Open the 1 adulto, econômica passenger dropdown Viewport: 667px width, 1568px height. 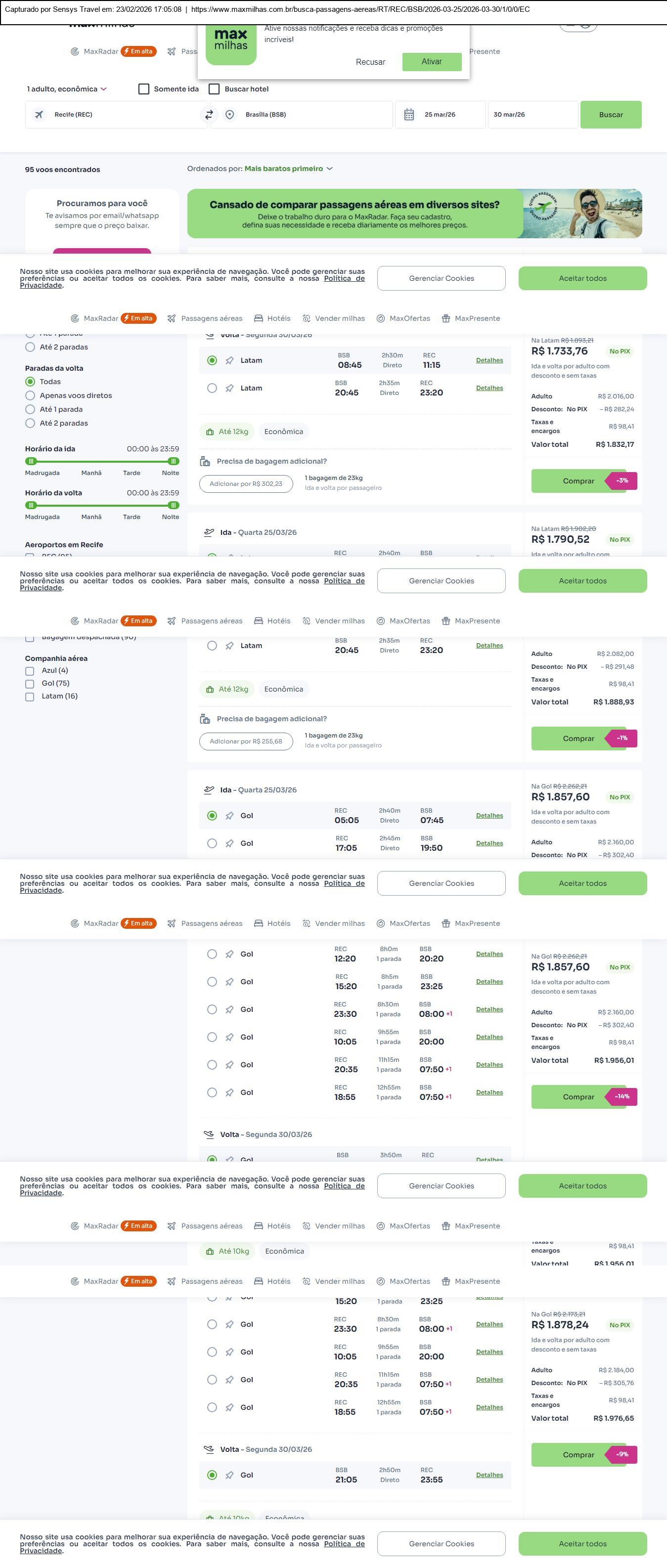(66, 89)
